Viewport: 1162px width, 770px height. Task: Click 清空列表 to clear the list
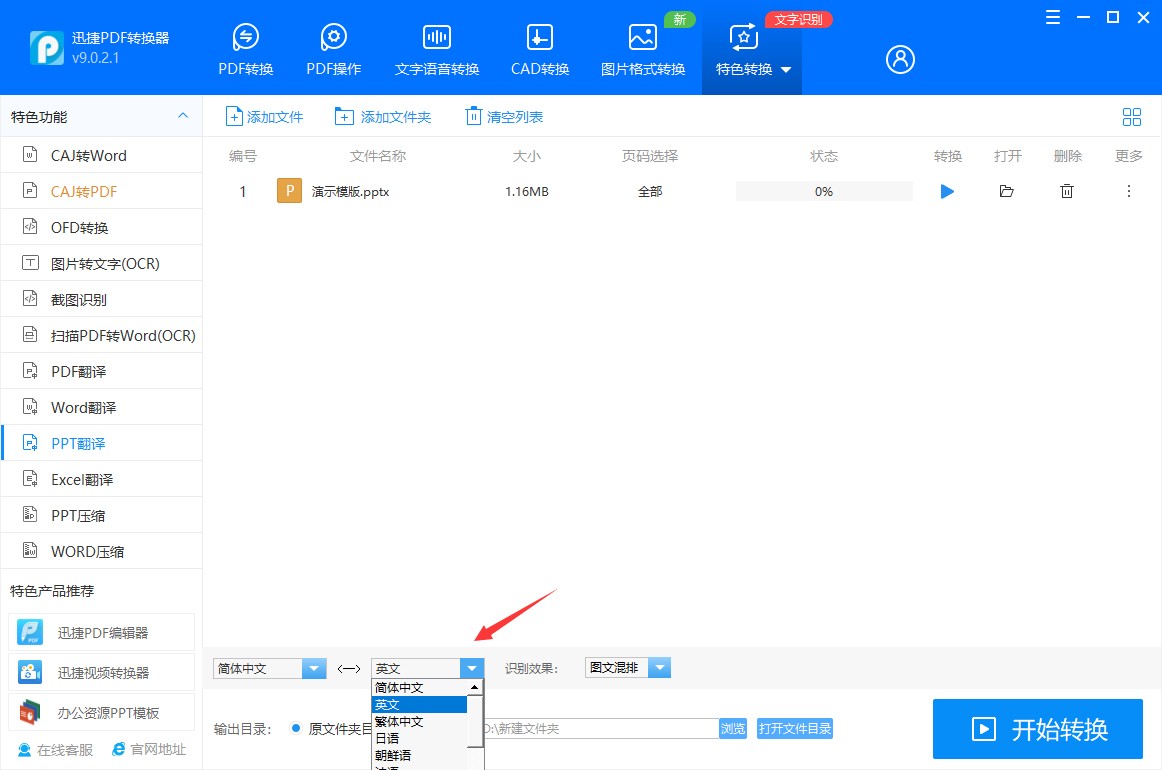(504, 116)
